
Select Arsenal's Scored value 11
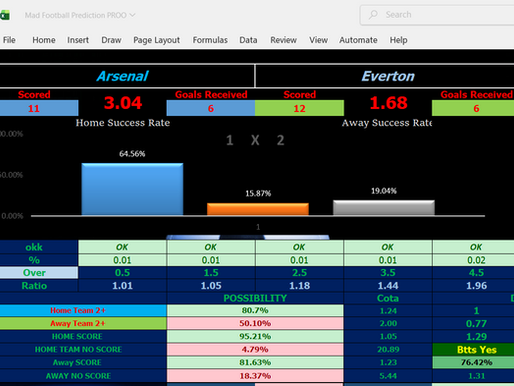point(39,108)
